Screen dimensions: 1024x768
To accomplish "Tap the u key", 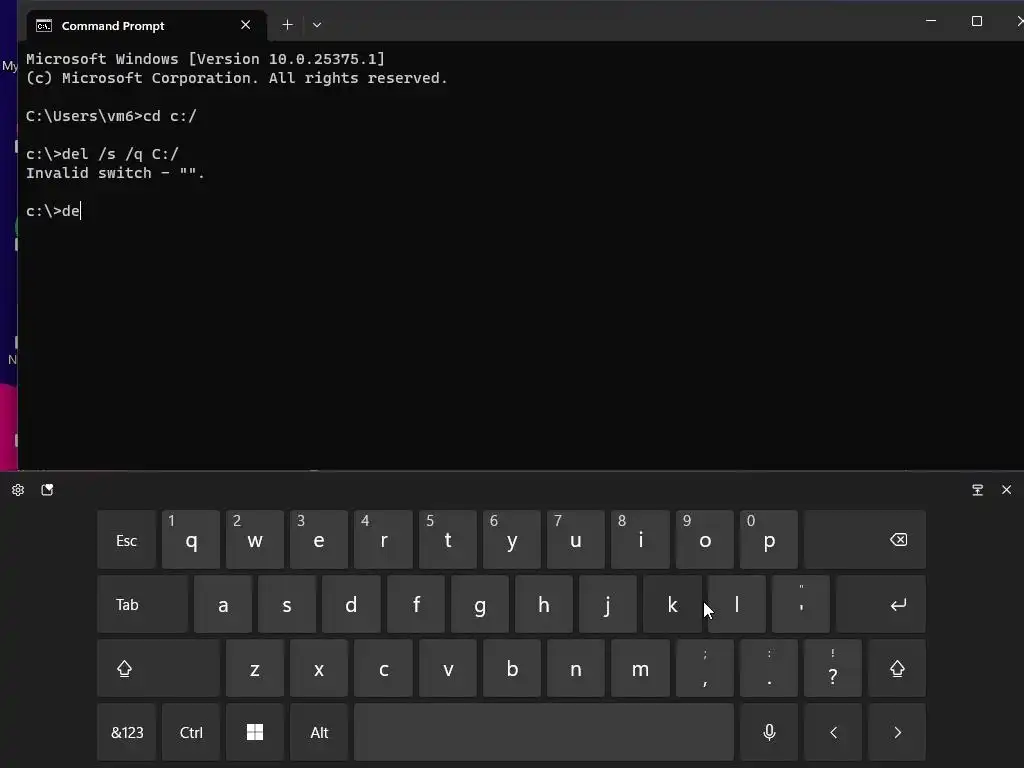I will tap(575, 540).
